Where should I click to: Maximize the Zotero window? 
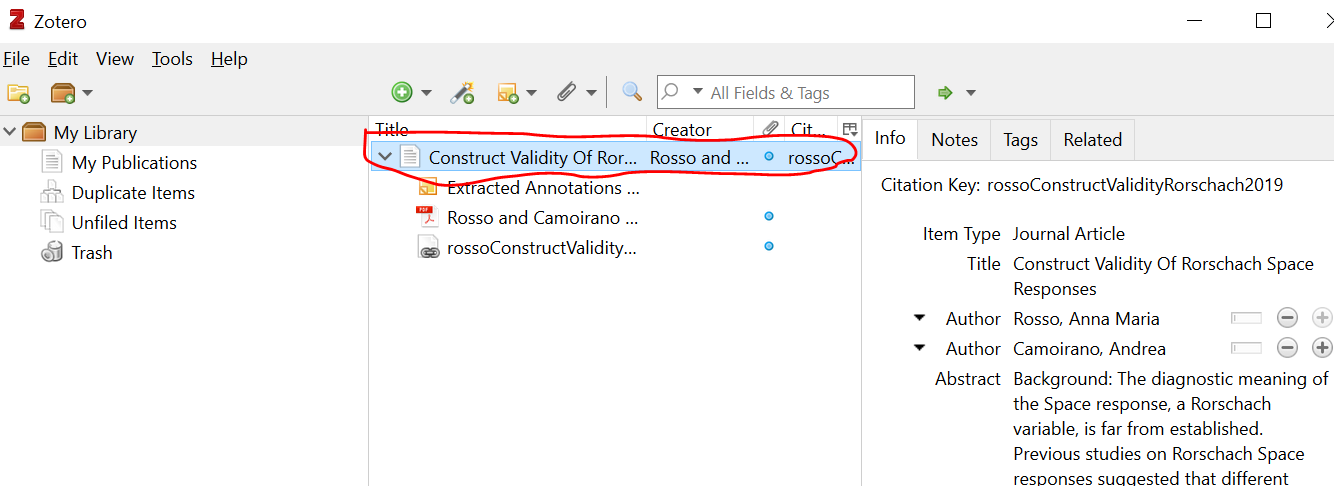point(1264,21)
